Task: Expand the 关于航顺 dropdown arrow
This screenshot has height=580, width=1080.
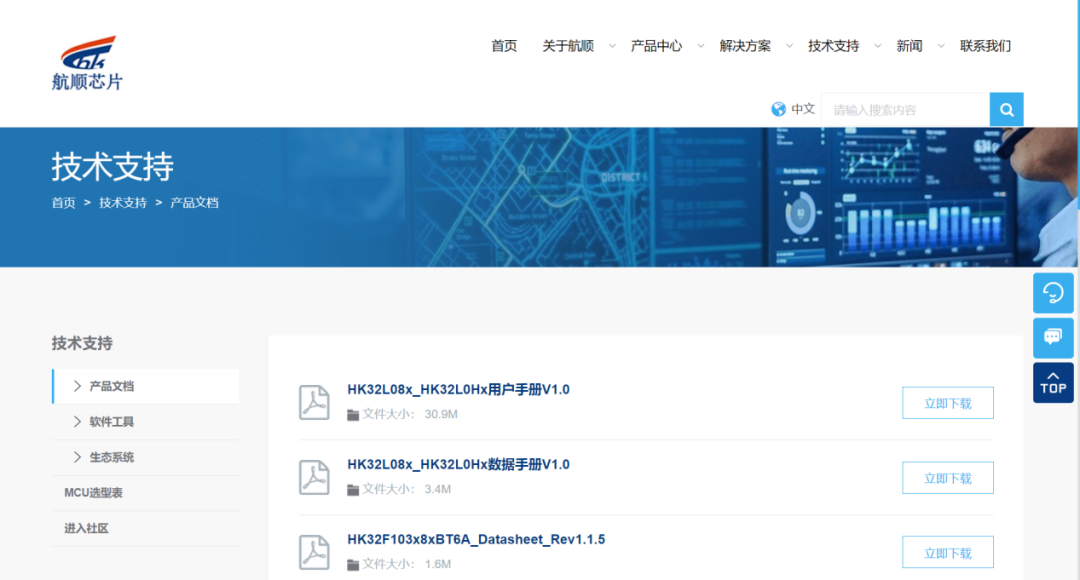Action: pyautogui.click(x=612, y=46)
